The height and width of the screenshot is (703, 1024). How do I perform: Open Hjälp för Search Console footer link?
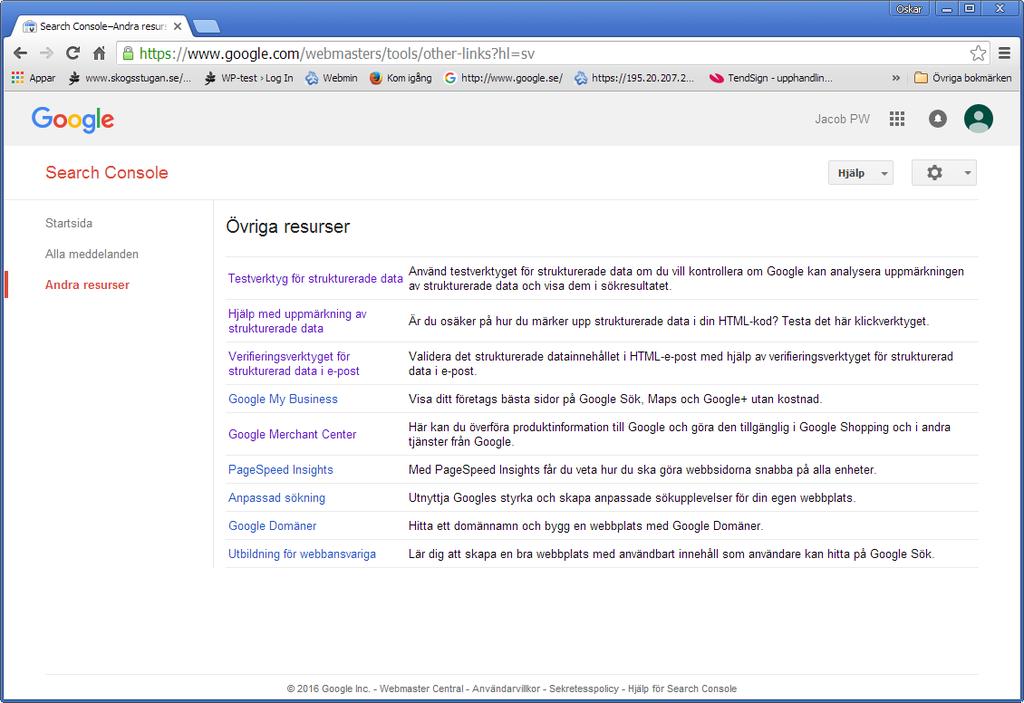pyautogui.click(x=682, y=689)
